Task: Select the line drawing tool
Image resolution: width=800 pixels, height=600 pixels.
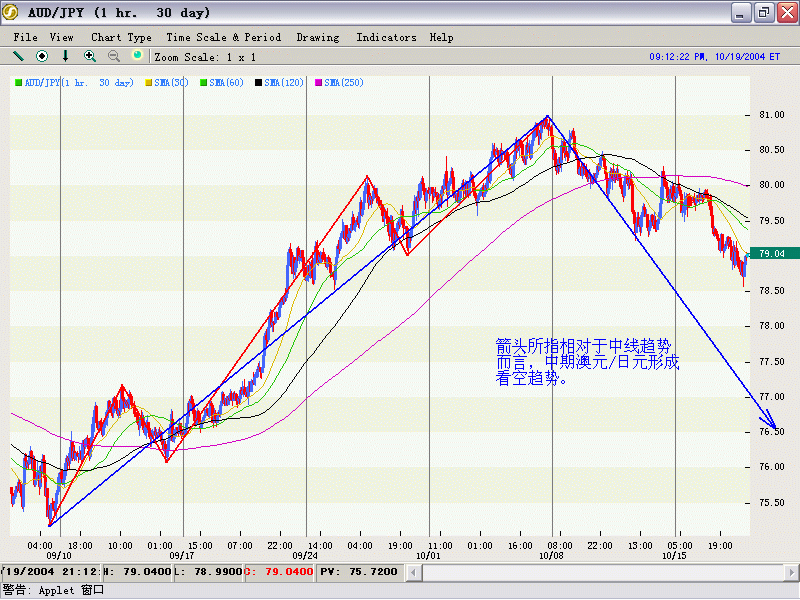Action: [x=18, y=56]
